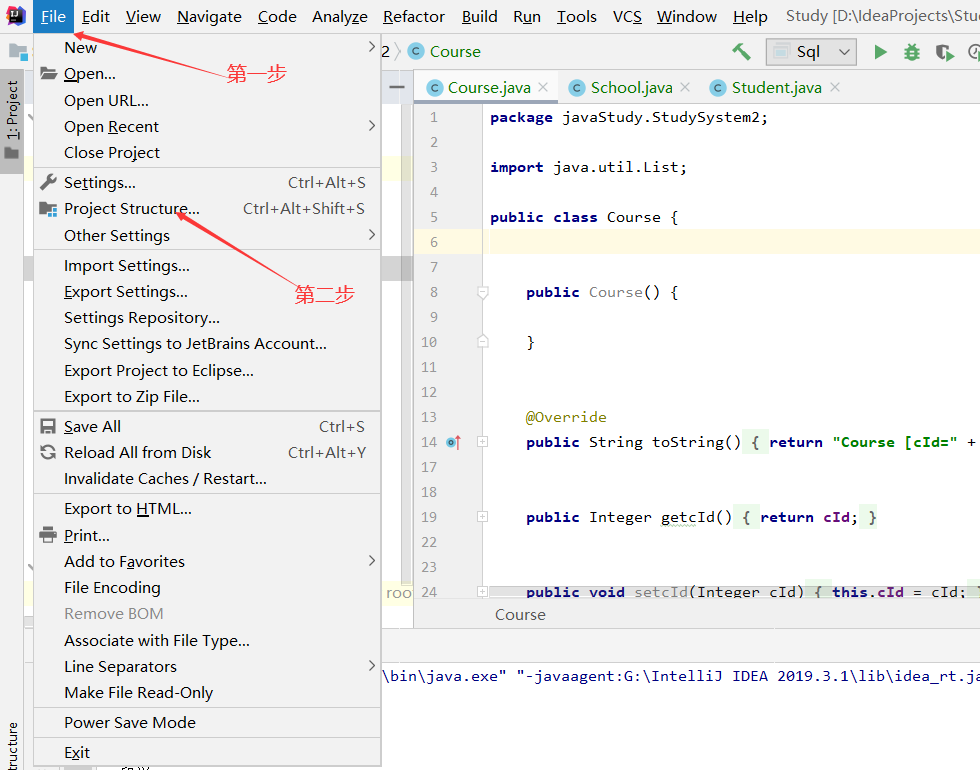Run the Sql configuration with green play icon

880,52
